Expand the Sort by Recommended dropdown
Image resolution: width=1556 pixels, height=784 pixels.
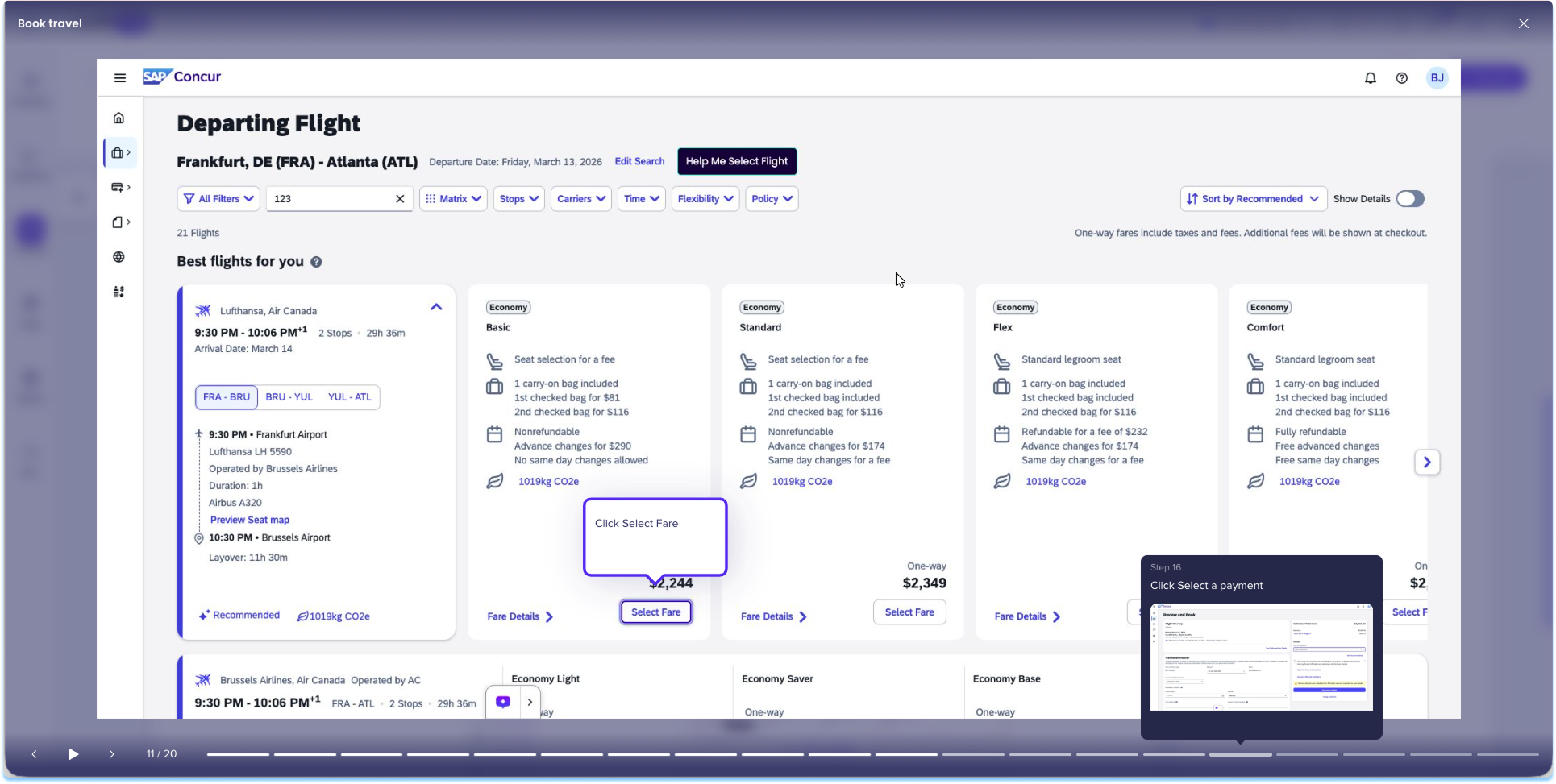(1253, 199)
